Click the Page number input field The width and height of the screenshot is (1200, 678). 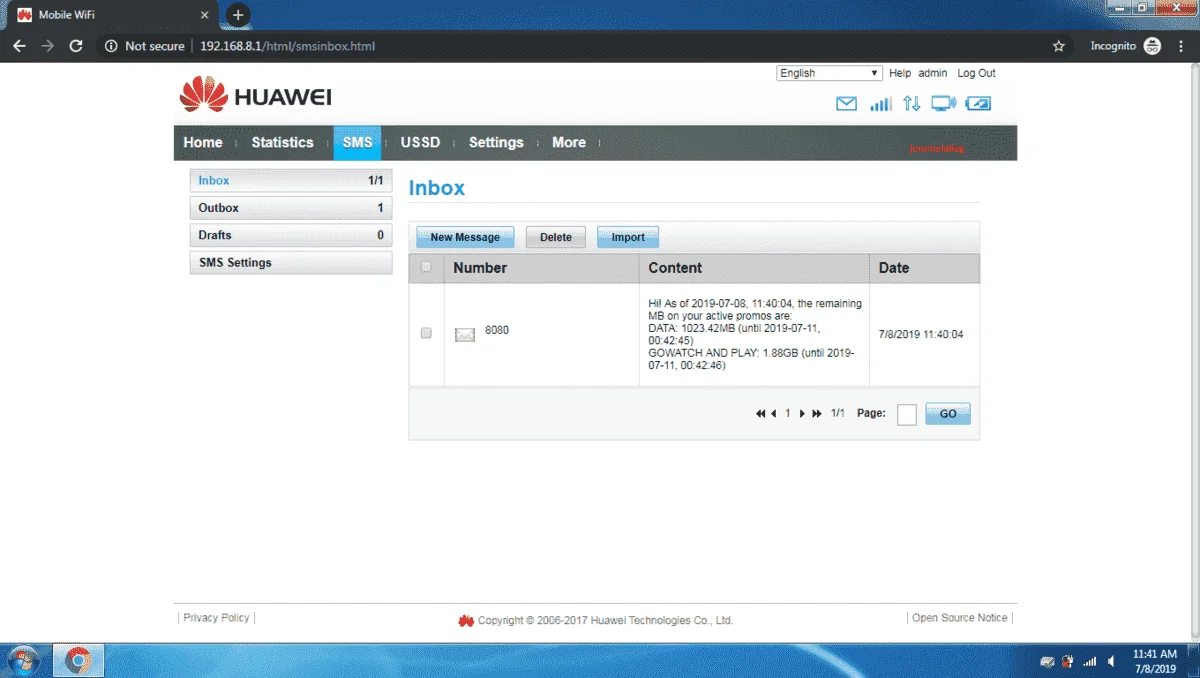tap(906, 414)
